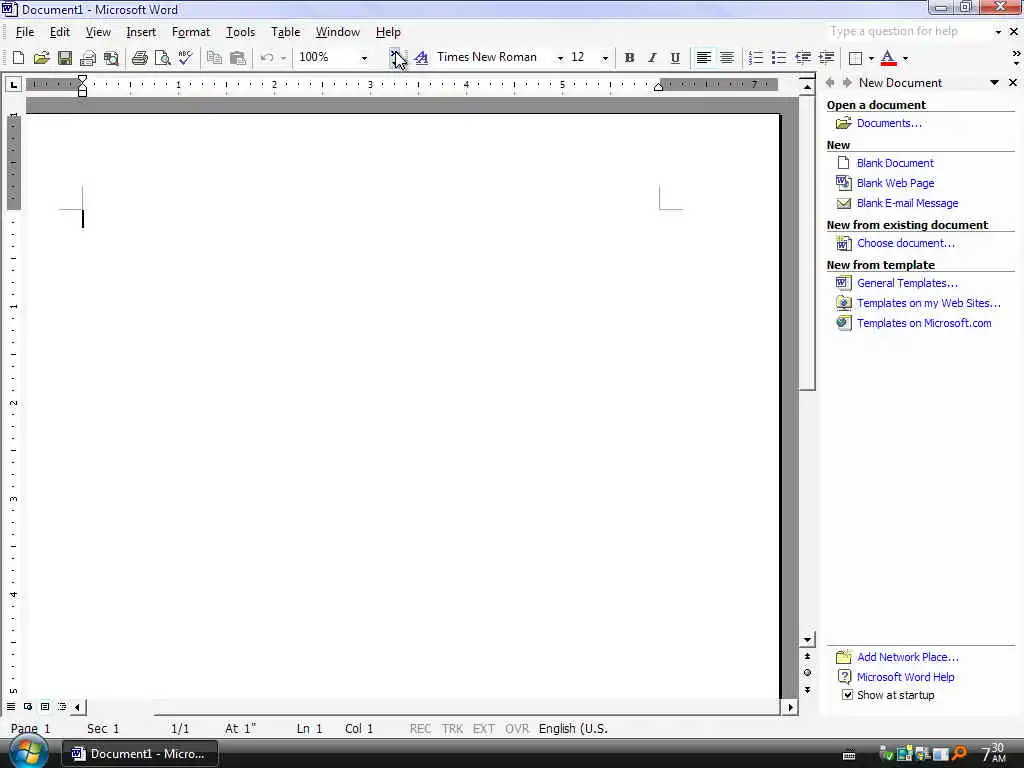Image resolution: width=1024 pixels, height=768 pixels.
Task: Open General Templates... link
Action: [x=907, y=283]
